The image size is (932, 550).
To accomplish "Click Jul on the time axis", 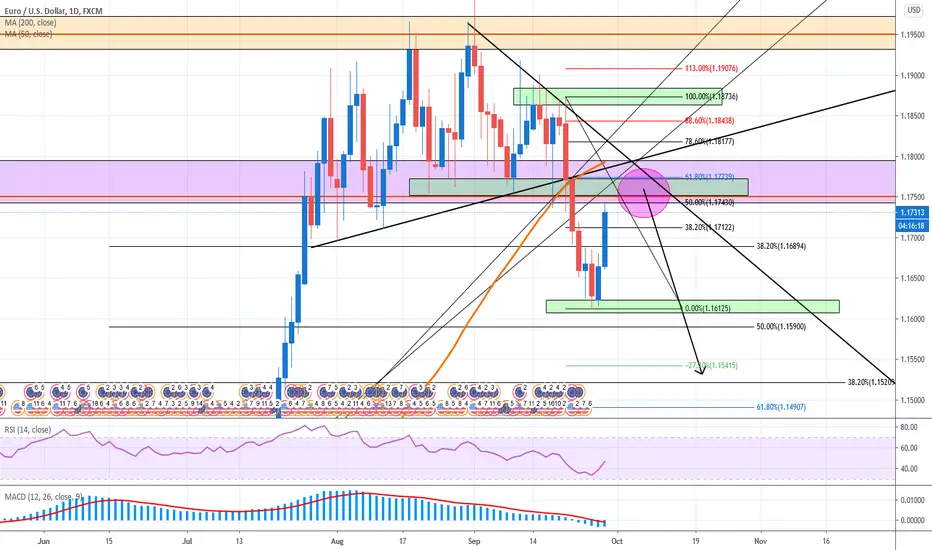I will point(187,541).
